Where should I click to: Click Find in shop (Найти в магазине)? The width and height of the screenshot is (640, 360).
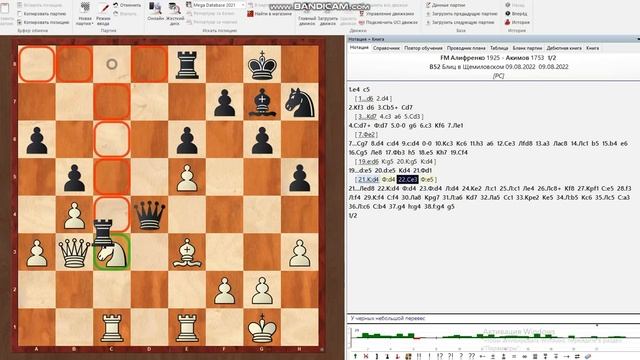coord(270,13)
